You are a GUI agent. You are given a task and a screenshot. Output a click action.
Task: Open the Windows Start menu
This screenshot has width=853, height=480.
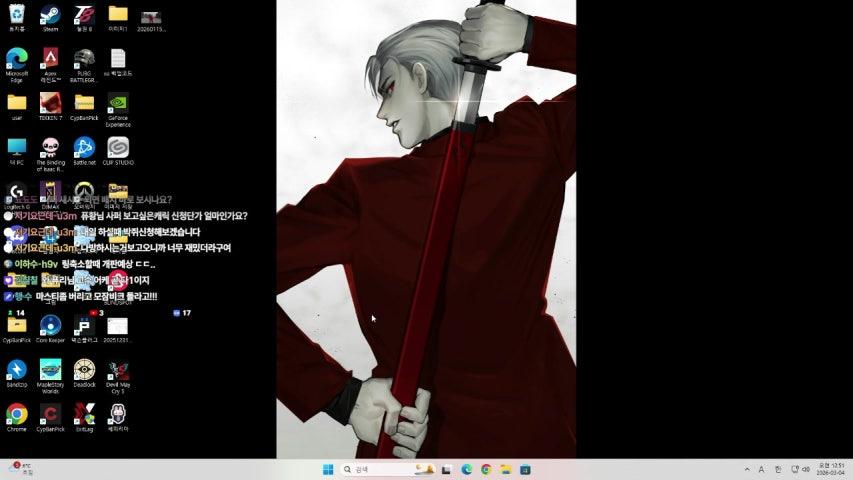point(327,469)
